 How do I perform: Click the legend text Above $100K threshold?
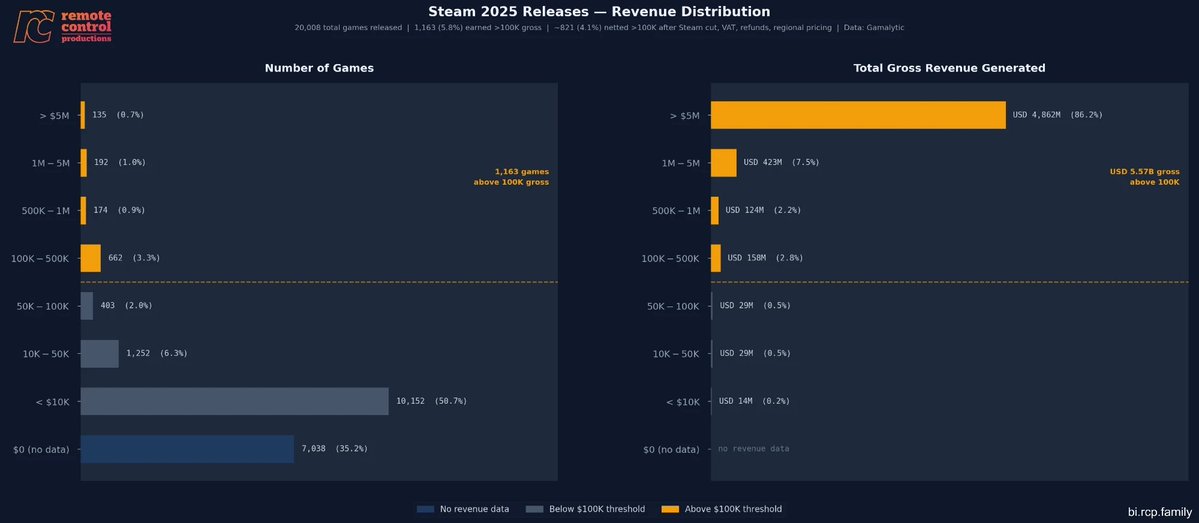click(x=733, y=509)
